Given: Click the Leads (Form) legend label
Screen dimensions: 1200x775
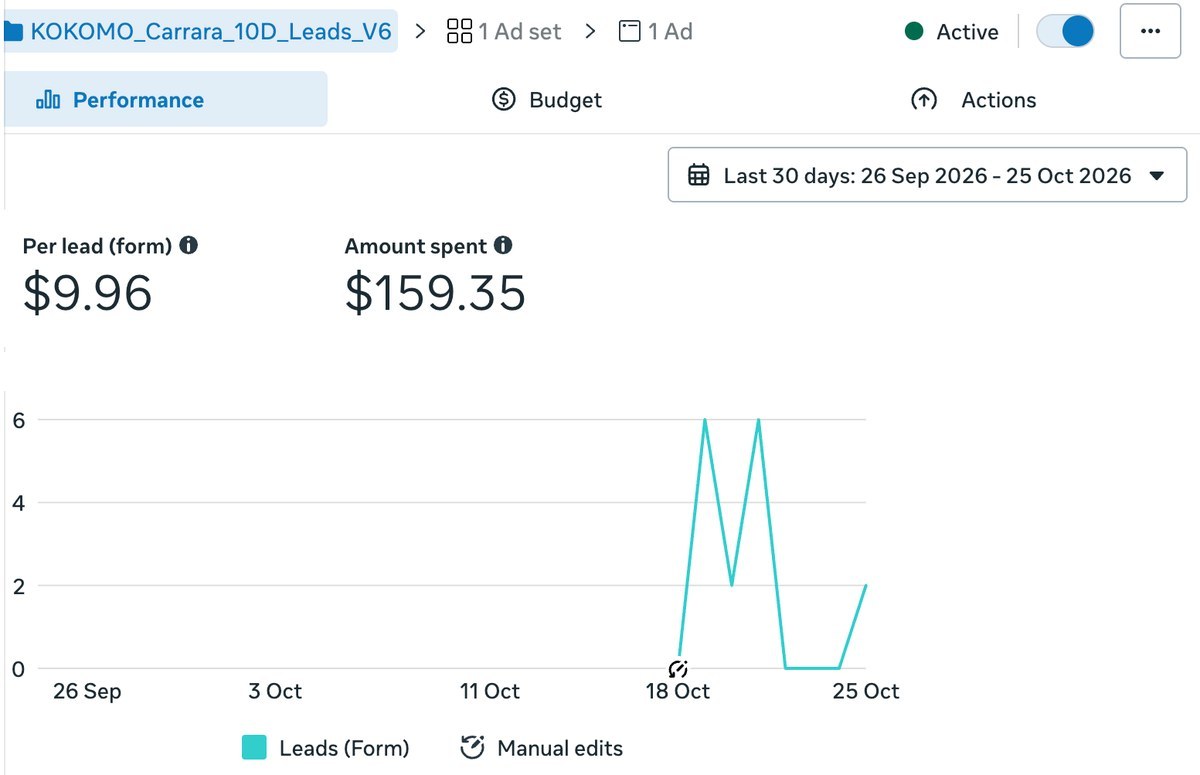Looking at the screenshot, I should [x=344, y=748].
